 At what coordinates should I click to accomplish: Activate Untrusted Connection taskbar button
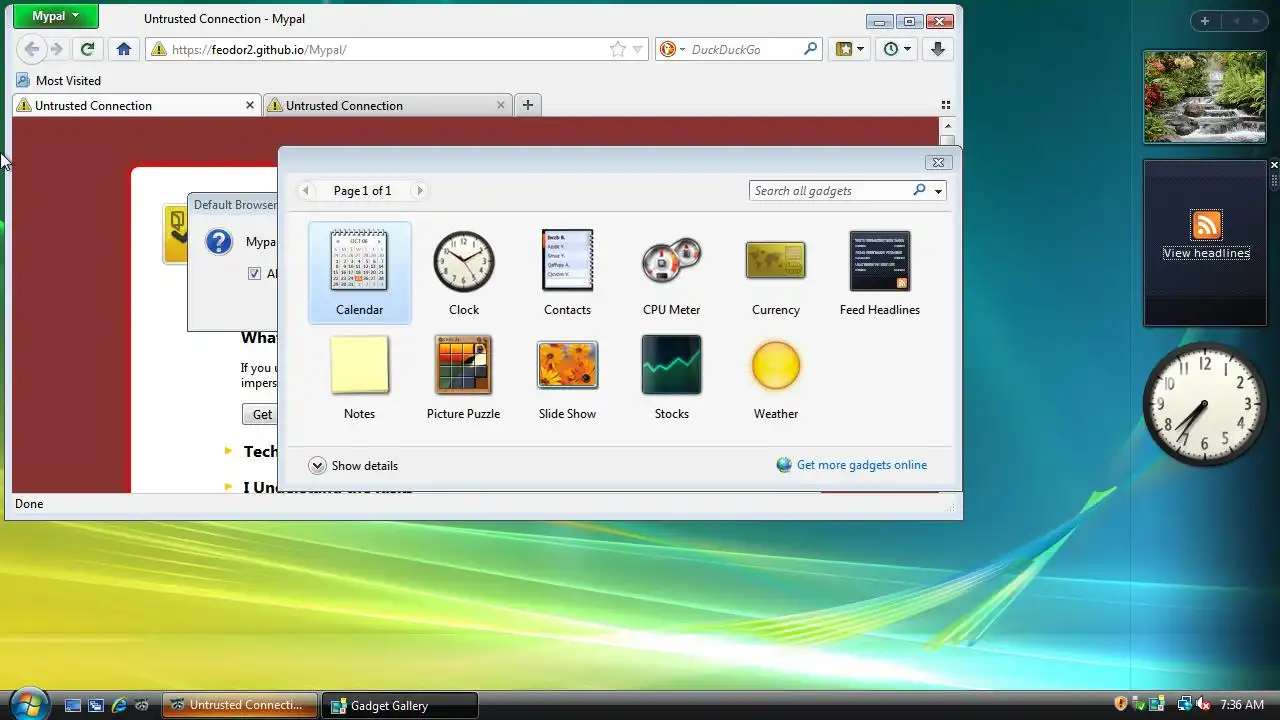pyautogui.click(x=240, y=705)
